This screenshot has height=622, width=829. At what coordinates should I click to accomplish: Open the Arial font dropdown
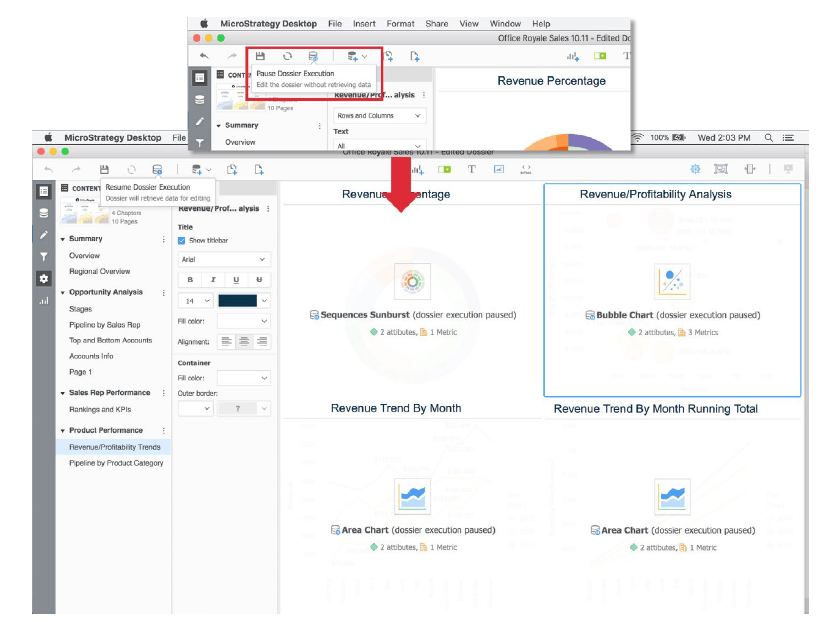point(224,259)
